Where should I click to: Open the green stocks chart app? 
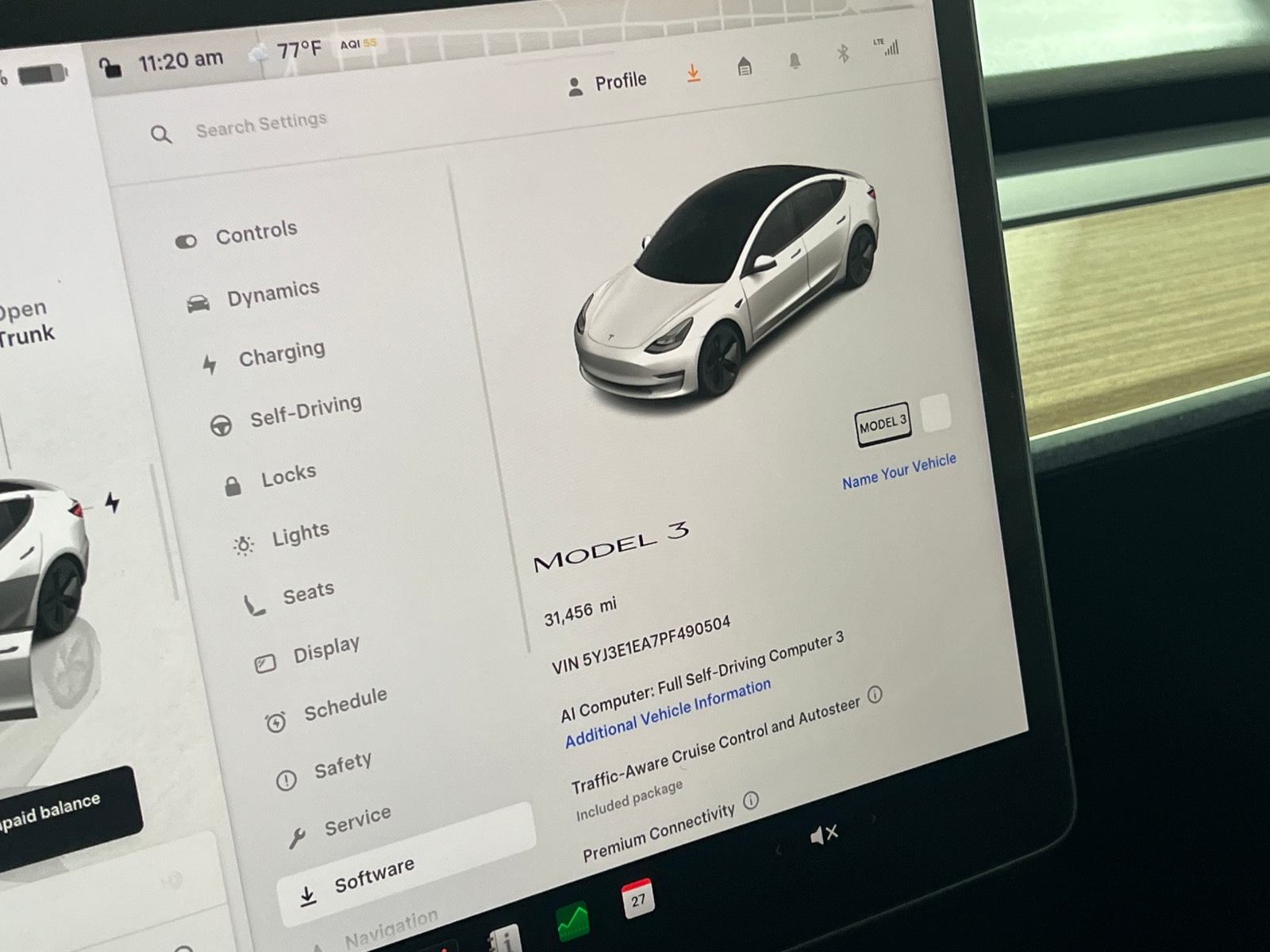click(x=573, y=922)
